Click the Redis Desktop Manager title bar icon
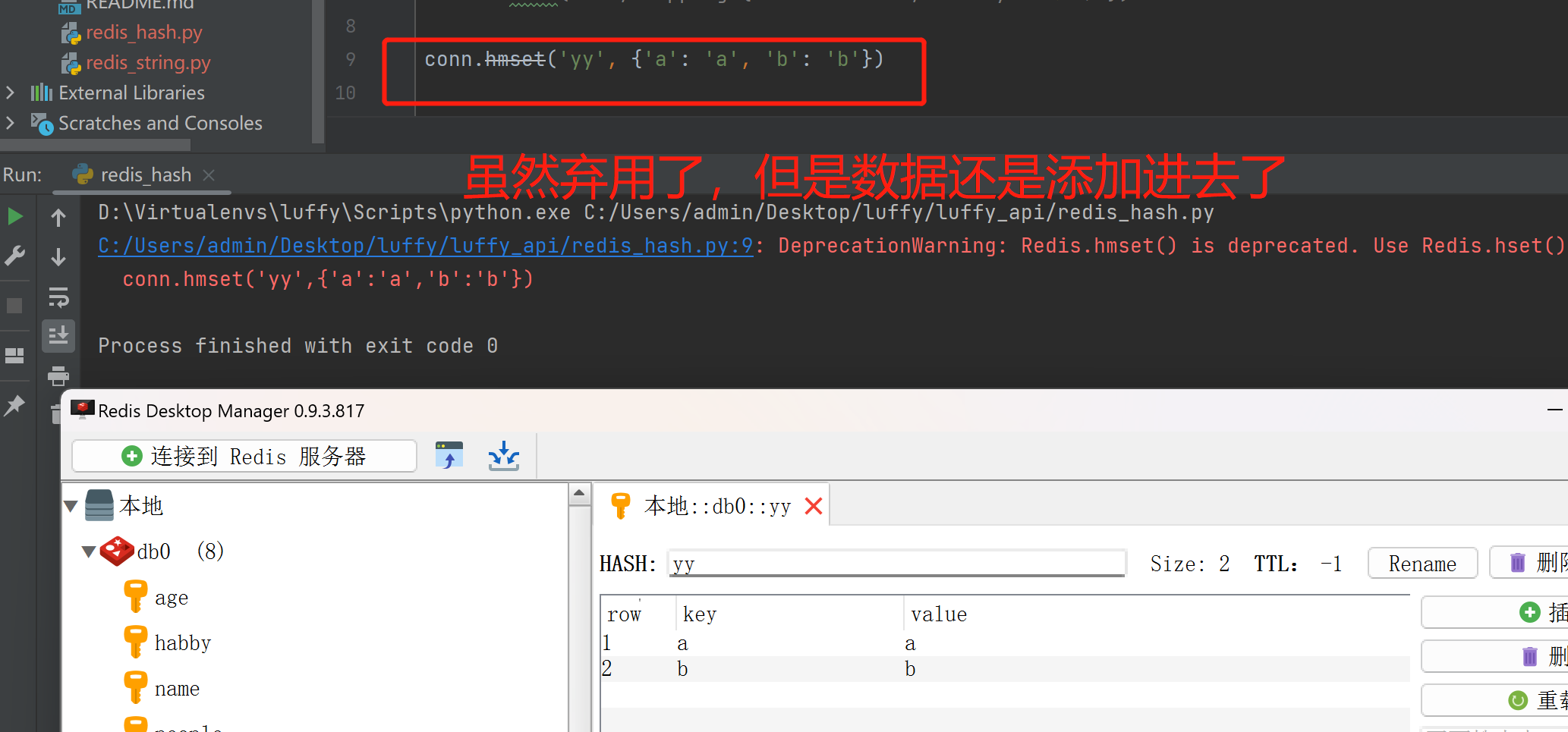This screenshot has height=732, width=1568. click(x=82, y=410)
